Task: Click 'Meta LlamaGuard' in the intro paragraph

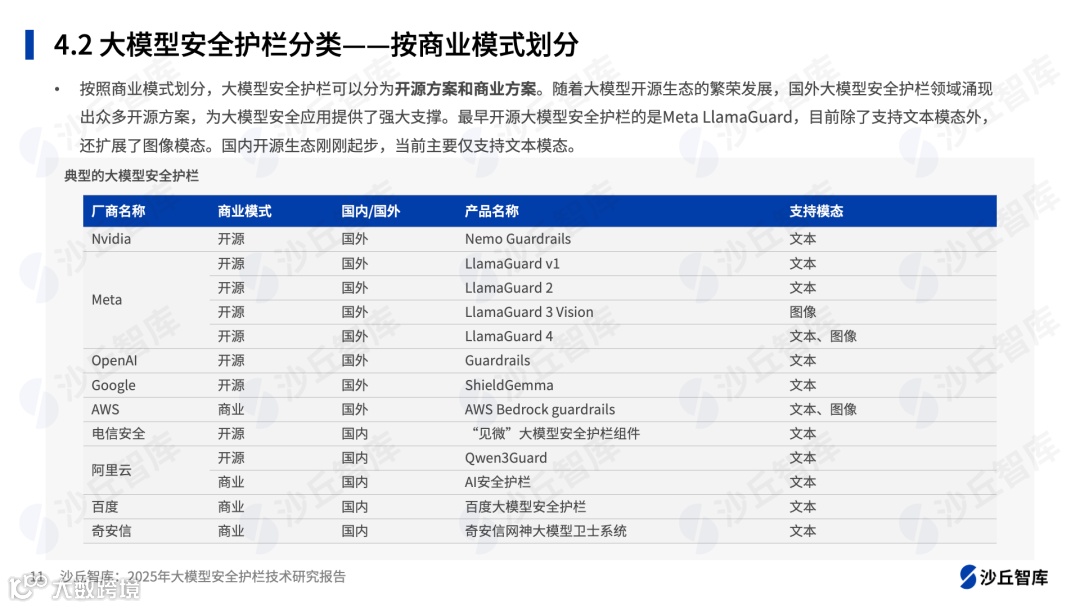Action: 727,117
